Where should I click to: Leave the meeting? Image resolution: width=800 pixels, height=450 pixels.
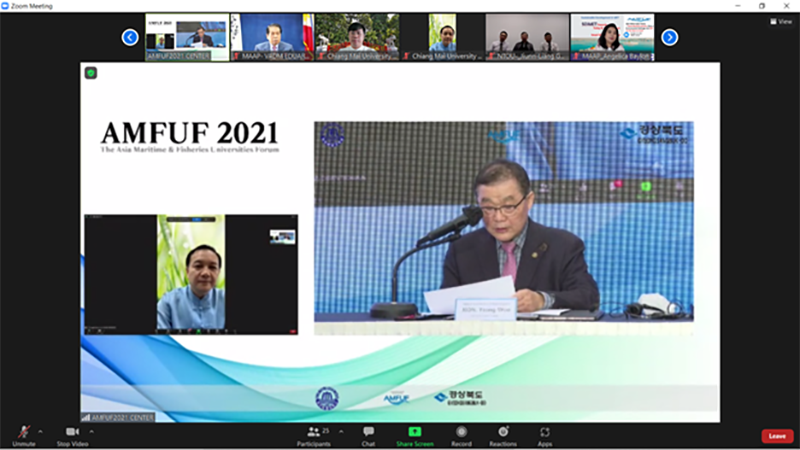coord(777,436)
